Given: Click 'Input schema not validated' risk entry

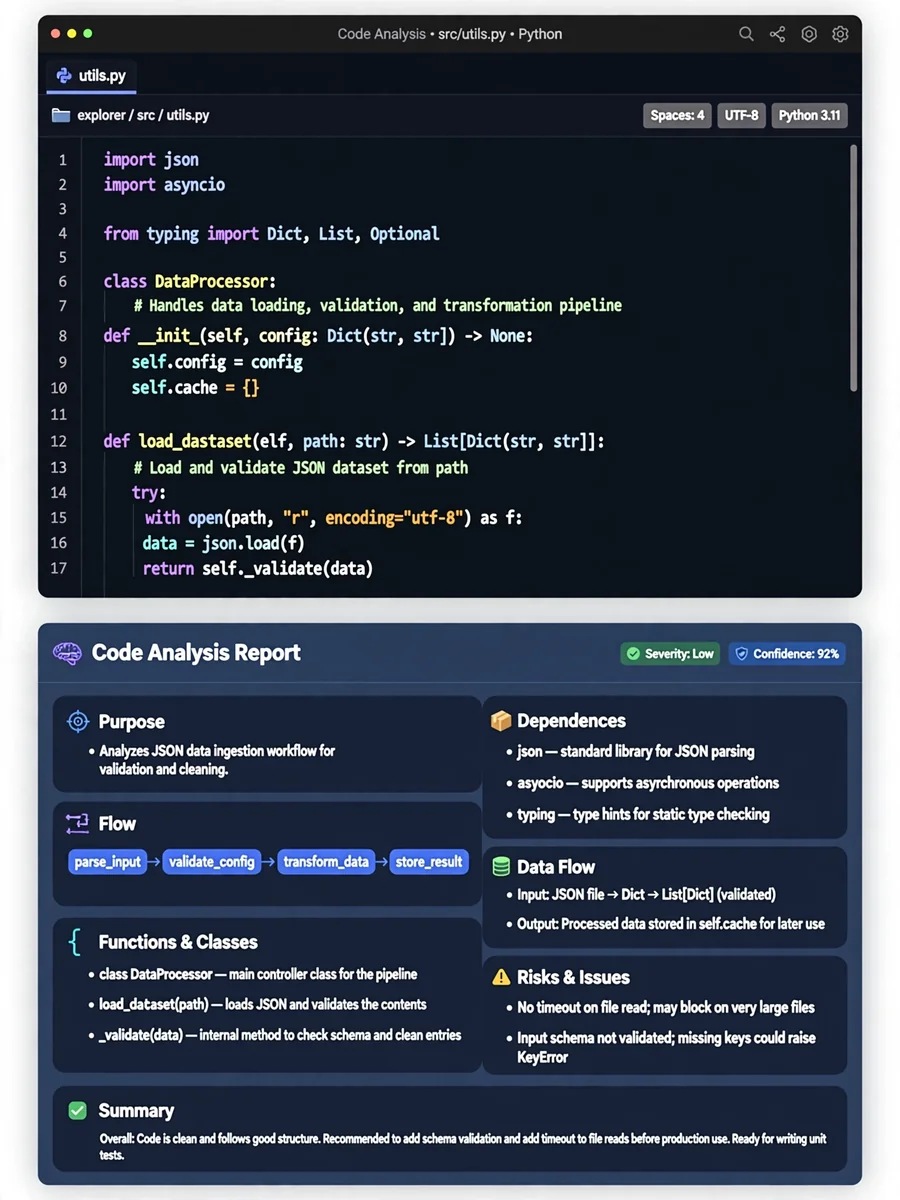Looking at the screenshot, I should pos(666,1047).
